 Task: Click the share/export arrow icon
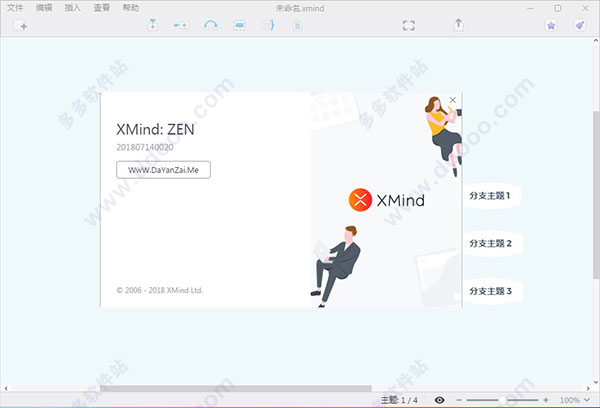pos(458,25)
